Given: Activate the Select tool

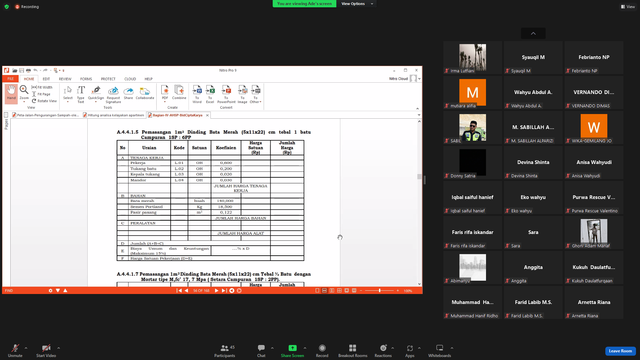Looking at the screenshot, I should click(68, 94).
